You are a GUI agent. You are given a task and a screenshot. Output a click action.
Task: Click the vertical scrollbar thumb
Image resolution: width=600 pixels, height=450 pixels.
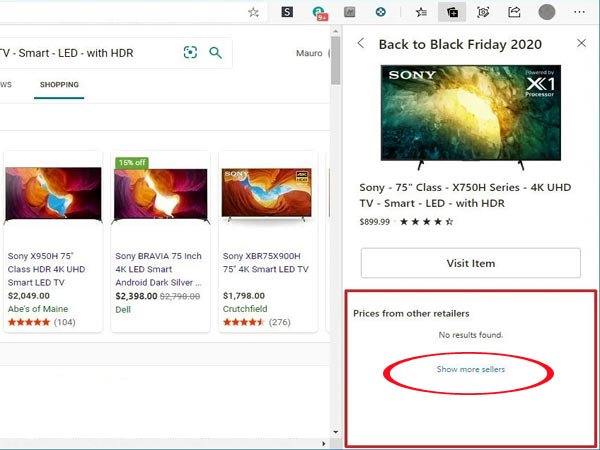336,60
